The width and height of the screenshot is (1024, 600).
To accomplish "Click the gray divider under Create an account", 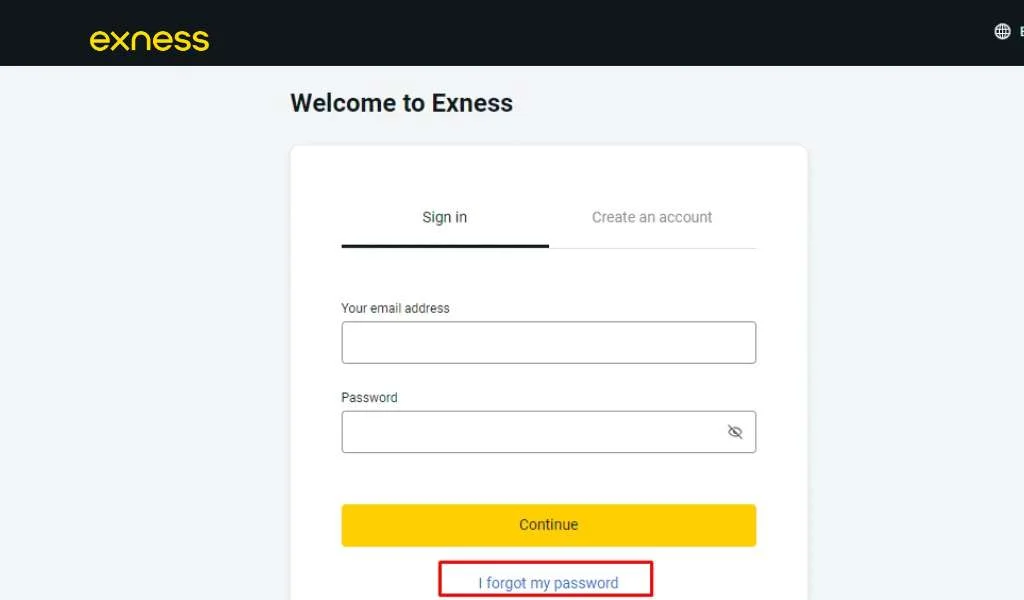I will pos(652,248).
